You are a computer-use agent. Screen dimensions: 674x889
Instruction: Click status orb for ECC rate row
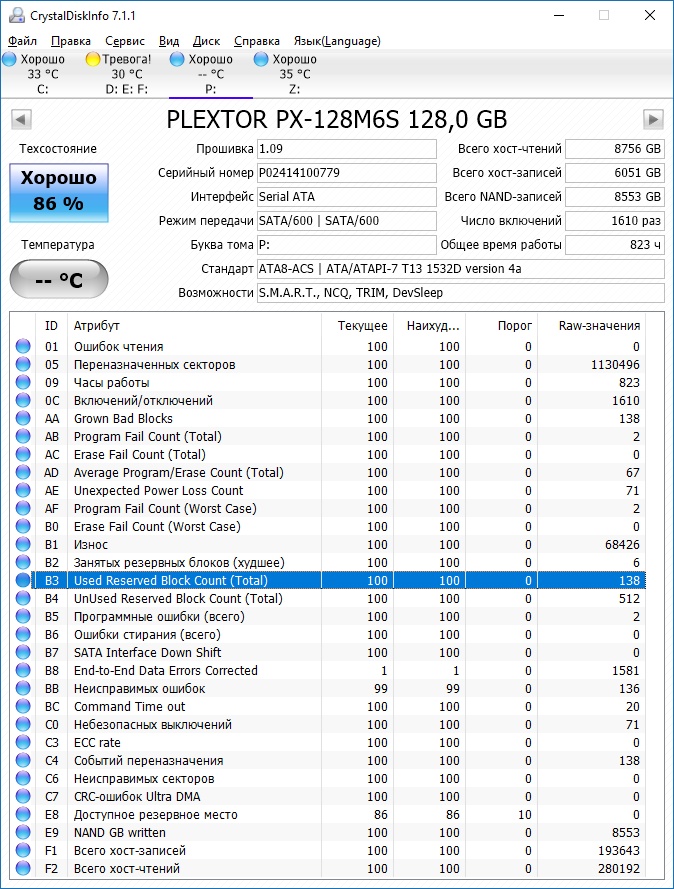(x=23, y=742)
